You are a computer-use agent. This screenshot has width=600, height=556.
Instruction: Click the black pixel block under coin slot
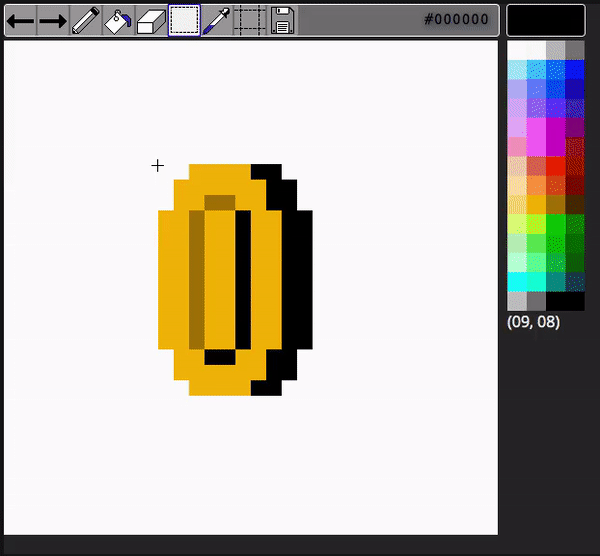pyautogui.click(x=220, y=357)
